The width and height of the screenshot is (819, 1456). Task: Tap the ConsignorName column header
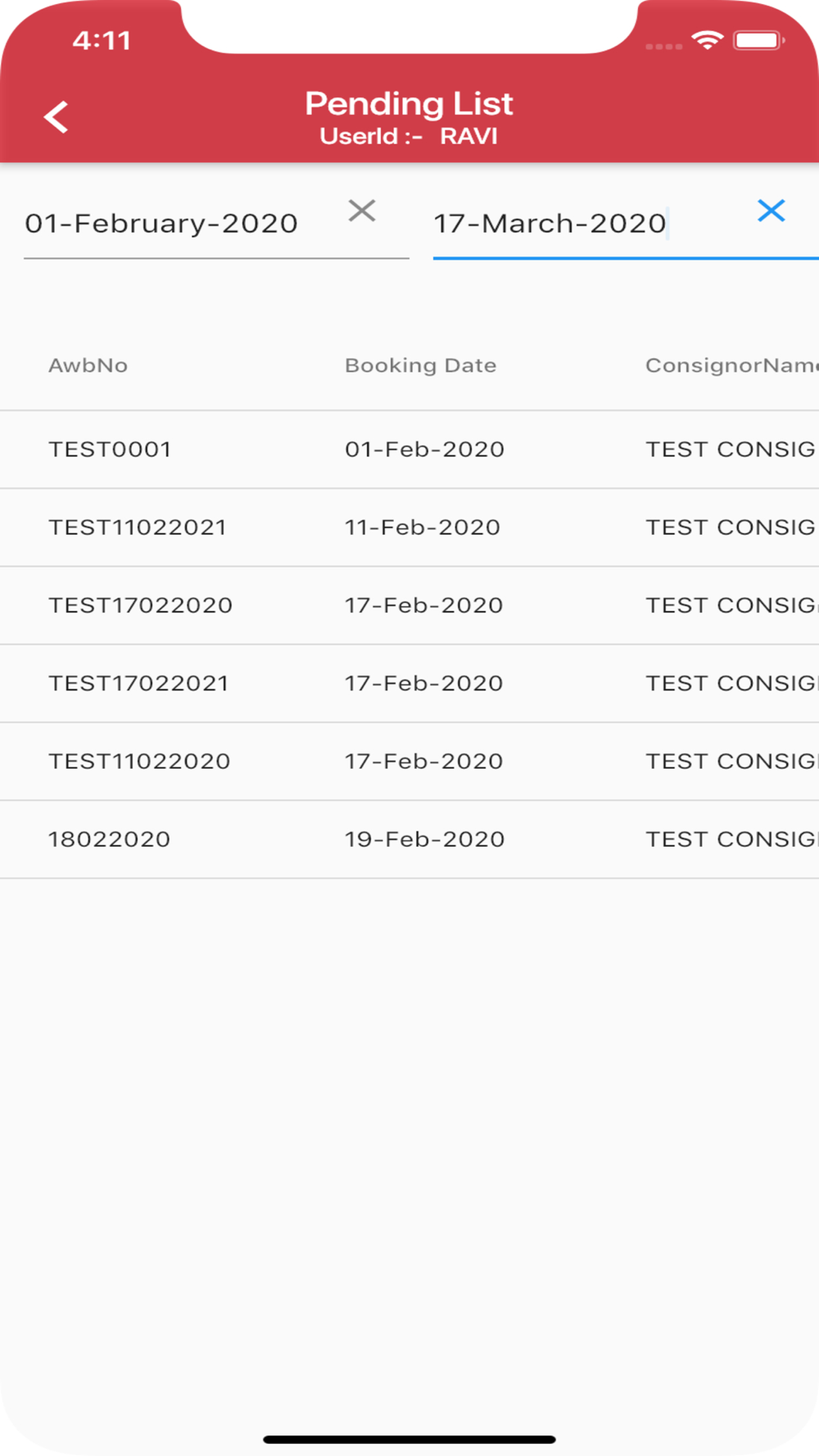point(731,365)
